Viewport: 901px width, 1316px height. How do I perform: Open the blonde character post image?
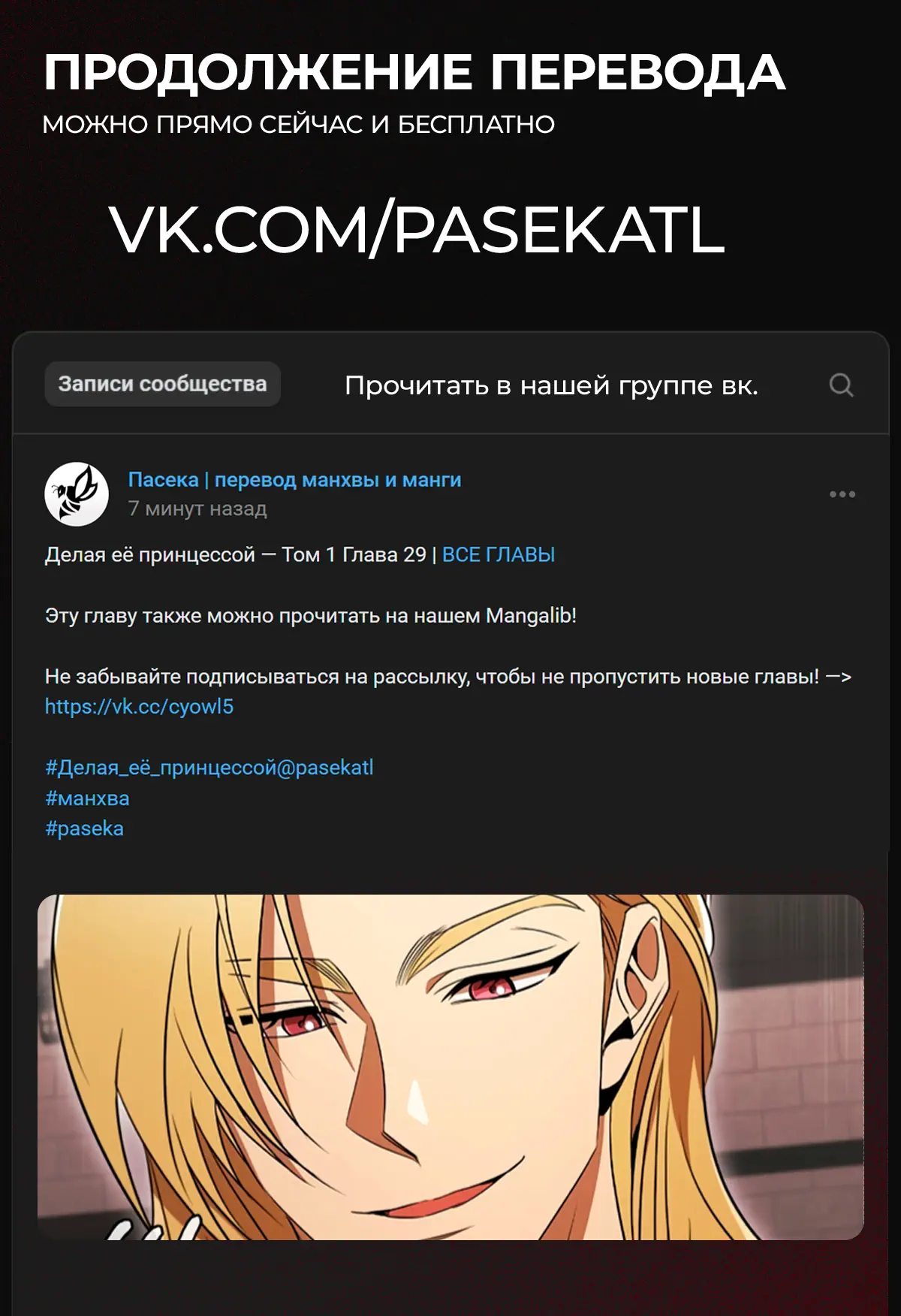coord(450,1067)
